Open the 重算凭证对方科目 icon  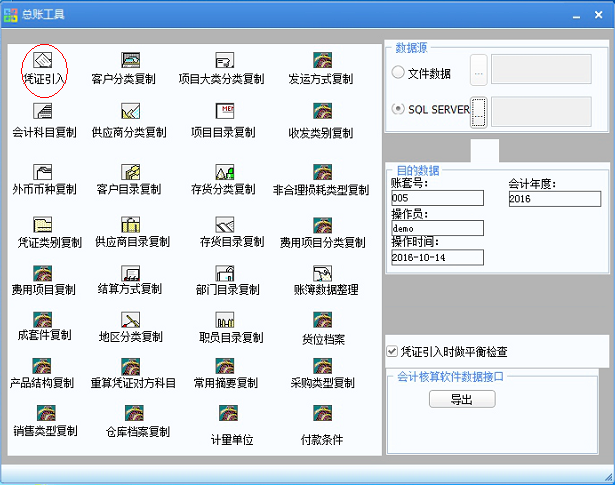pyautogui.click(x=131, y=366)
